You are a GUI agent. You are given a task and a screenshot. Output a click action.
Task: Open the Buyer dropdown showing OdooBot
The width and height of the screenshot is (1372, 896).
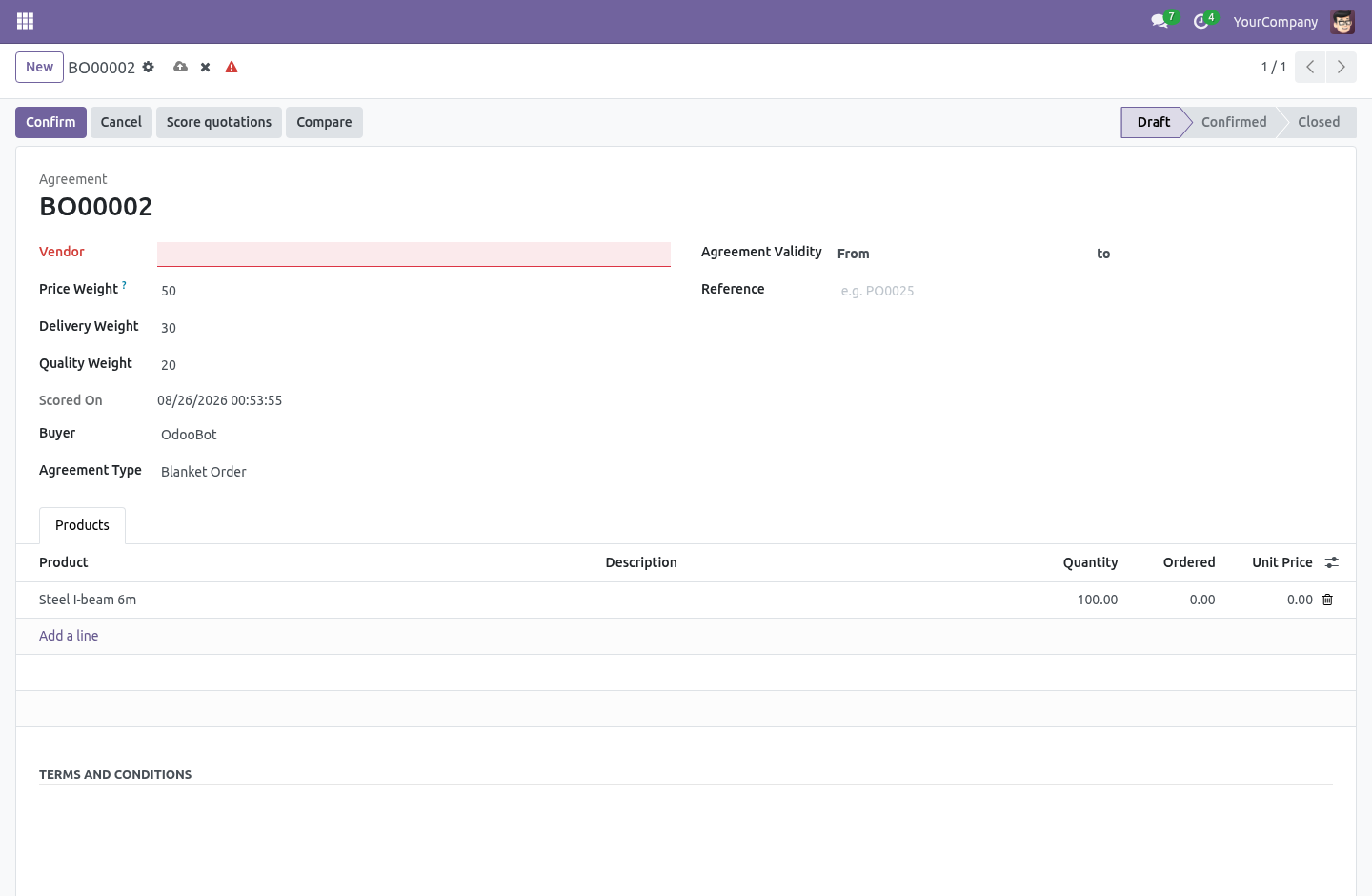(414, 435)
